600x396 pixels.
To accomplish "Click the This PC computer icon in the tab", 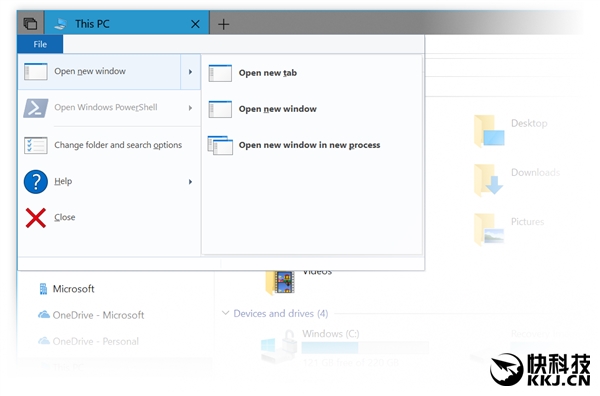I will pyautogui.click(x=60, y=24).
